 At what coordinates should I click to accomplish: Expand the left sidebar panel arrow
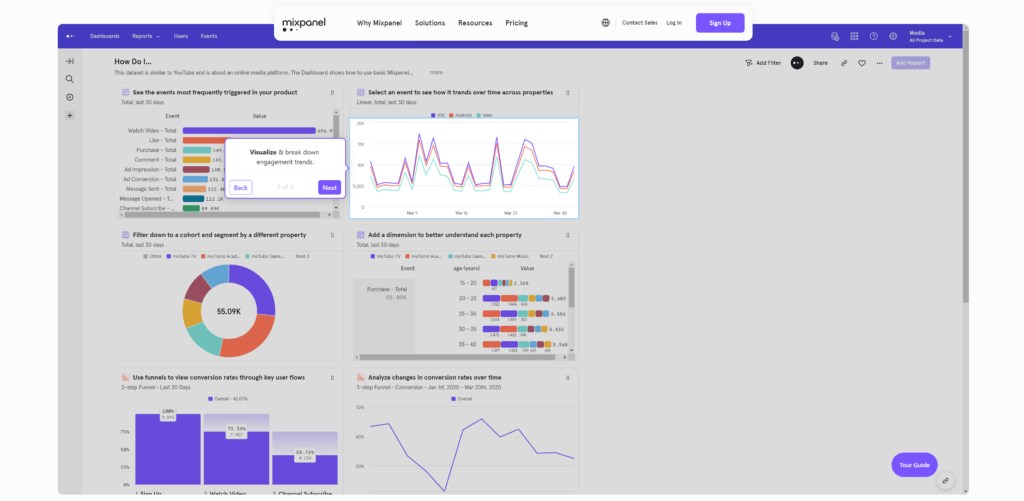pyautogui.click(x=70, y=61)
